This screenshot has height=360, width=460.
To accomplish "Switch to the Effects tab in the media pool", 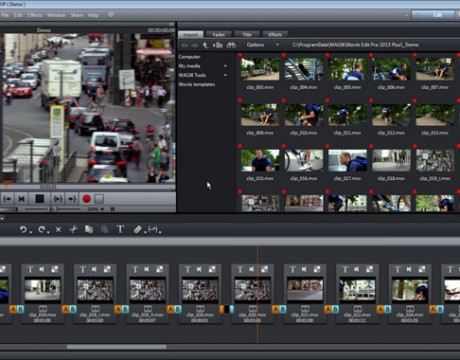I will click(275, 34).
